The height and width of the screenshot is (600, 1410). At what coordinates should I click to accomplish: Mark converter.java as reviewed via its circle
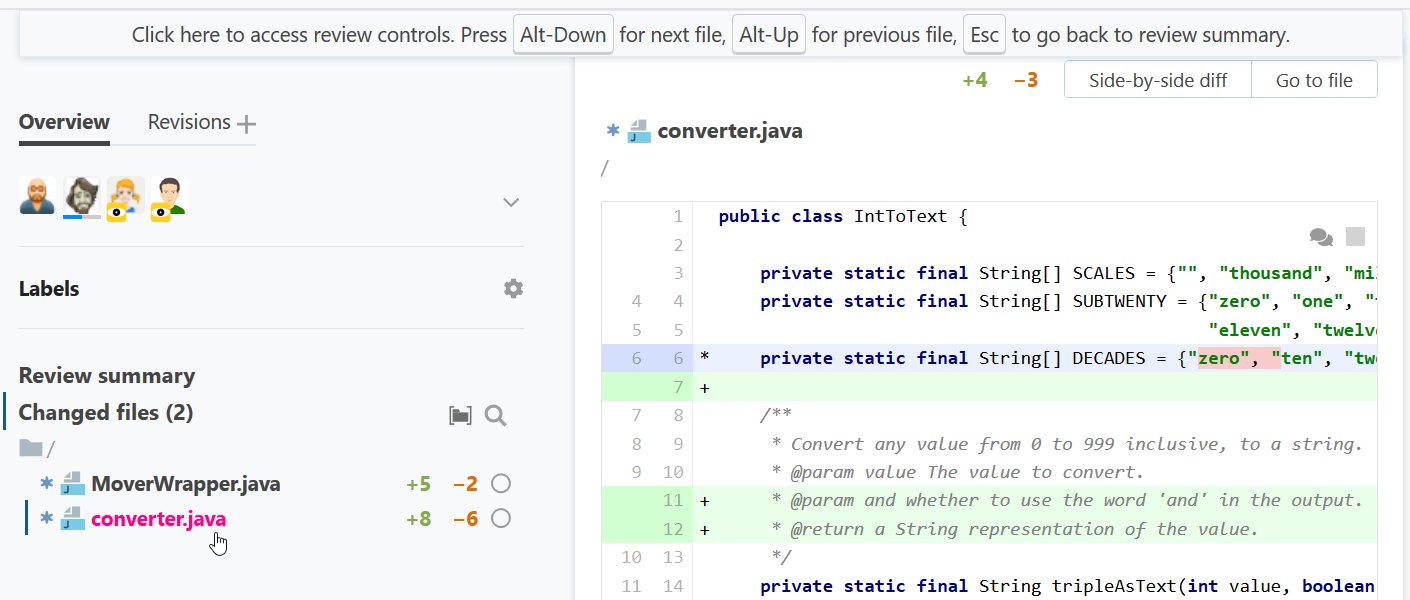(501, 518)
